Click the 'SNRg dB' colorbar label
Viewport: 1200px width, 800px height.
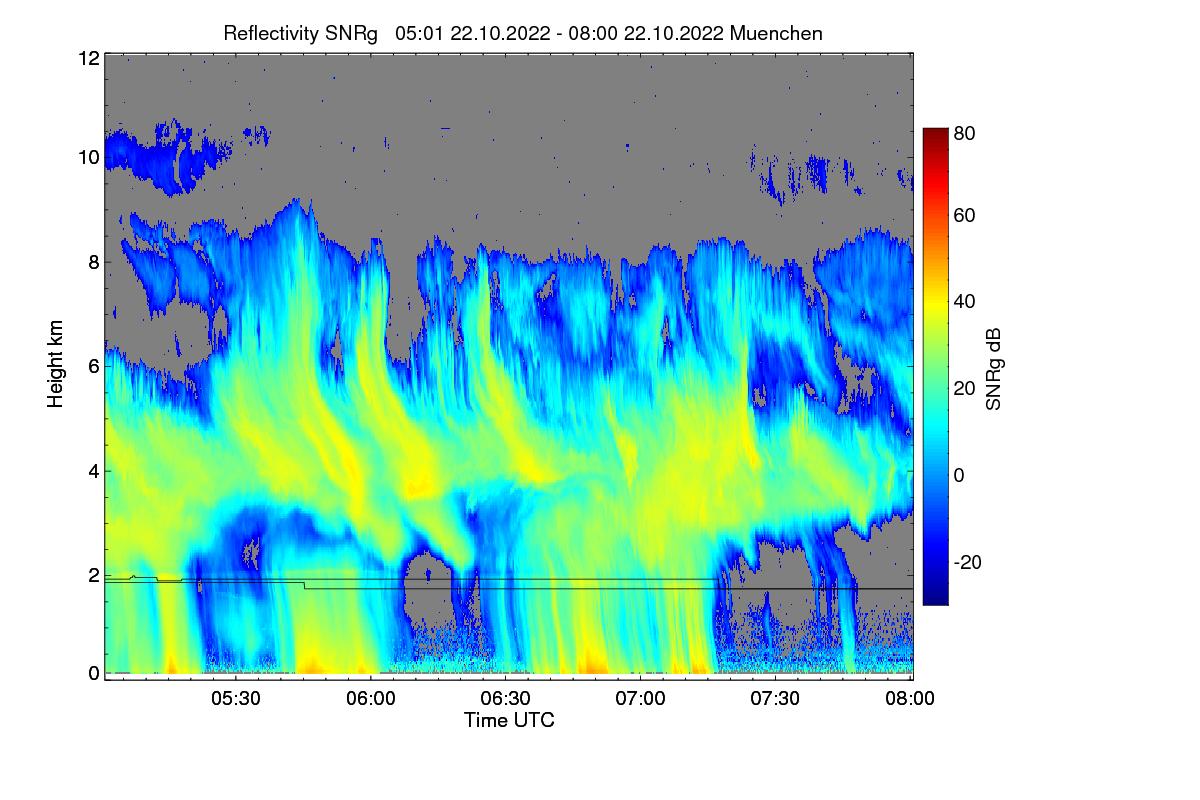(993, 369)
